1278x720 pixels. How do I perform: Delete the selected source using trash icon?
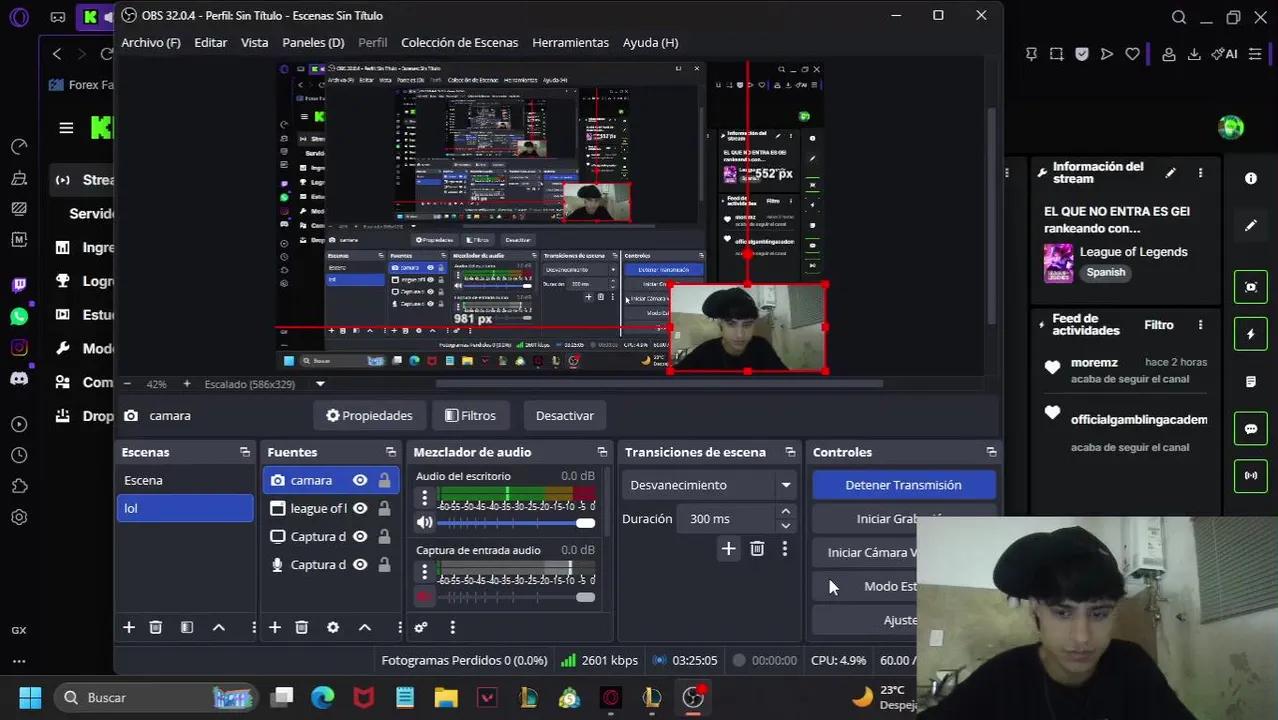pyautogui.click(x=301, y=627)
